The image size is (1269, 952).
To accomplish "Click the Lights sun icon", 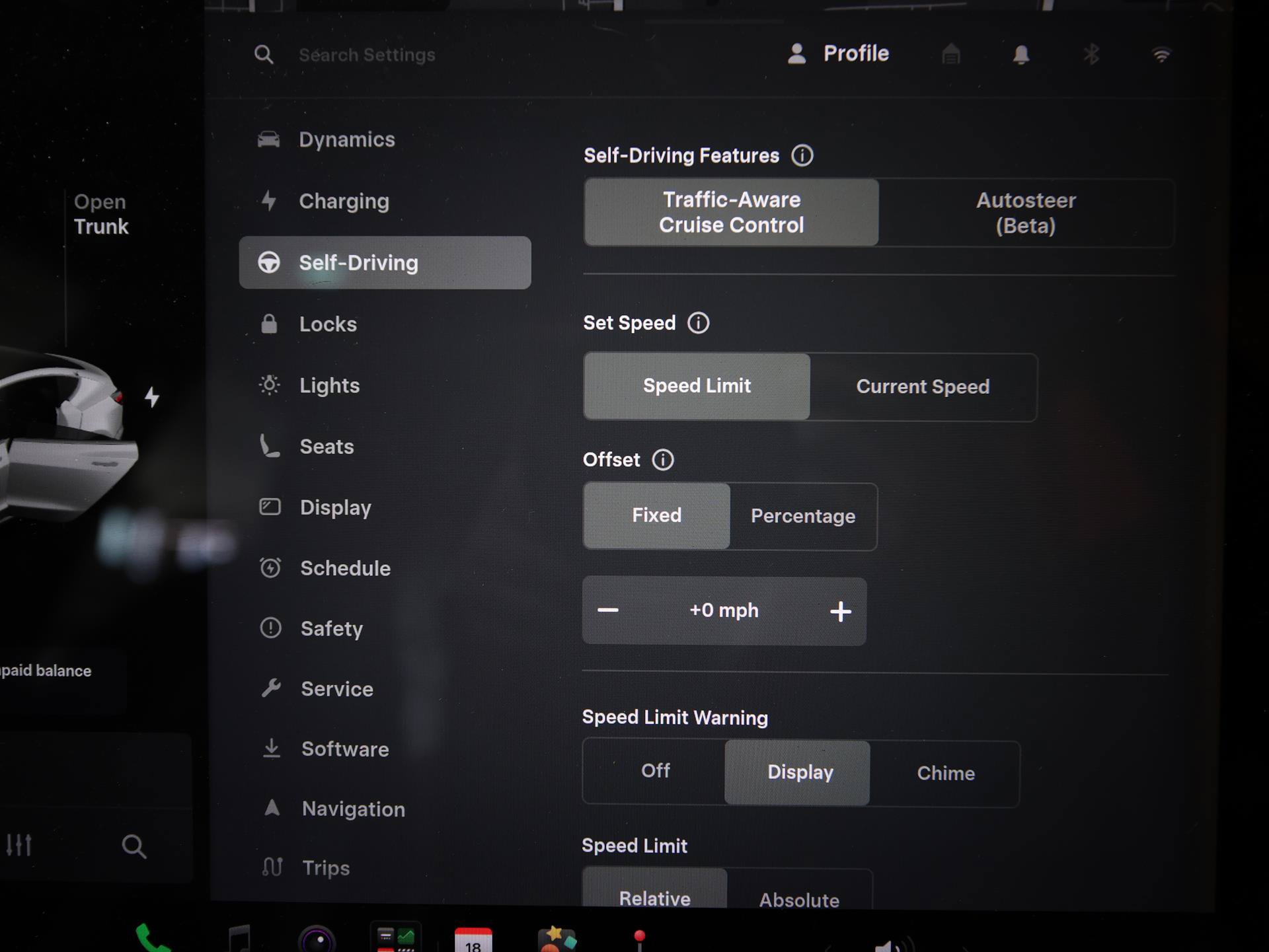I will (269, 384).
